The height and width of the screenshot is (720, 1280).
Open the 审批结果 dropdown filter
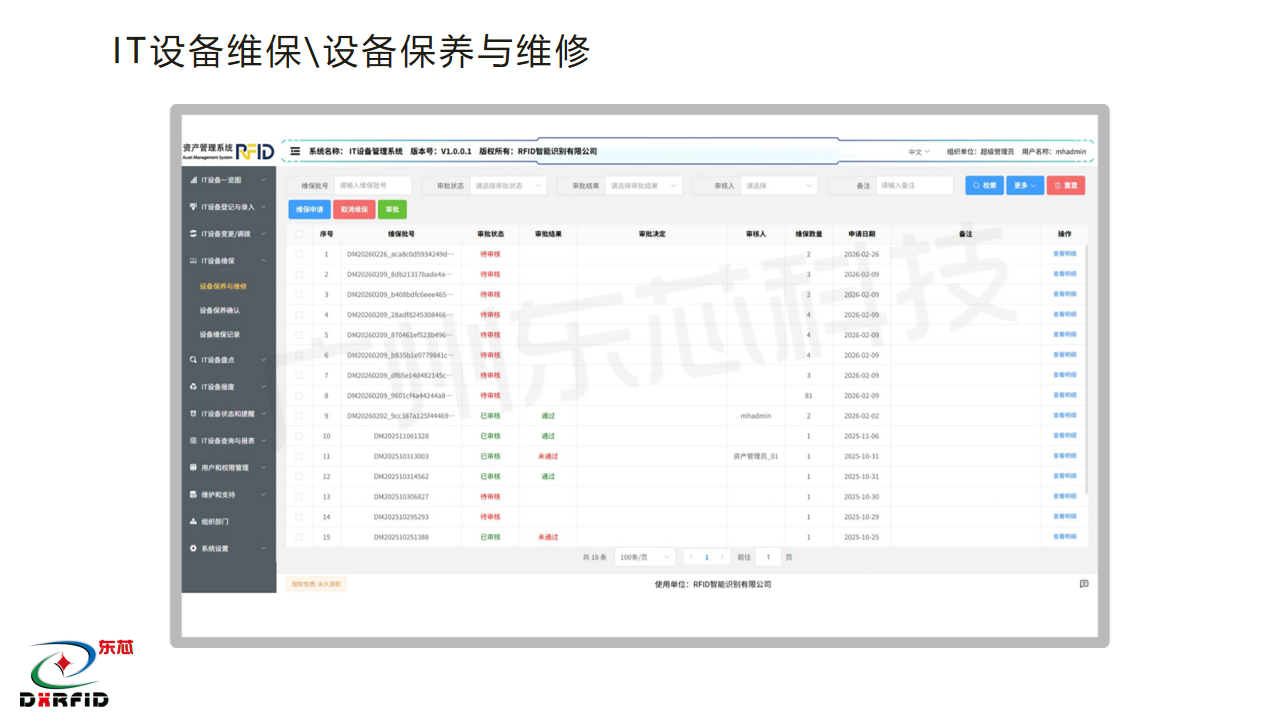(x=643, y=185)
